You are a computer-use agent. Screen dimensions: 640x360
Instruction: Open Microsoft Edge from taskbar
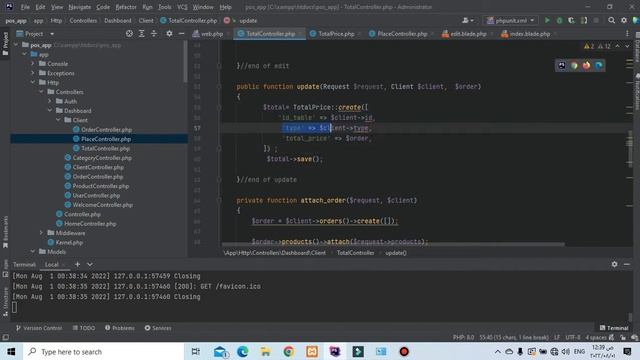point(242,351)
